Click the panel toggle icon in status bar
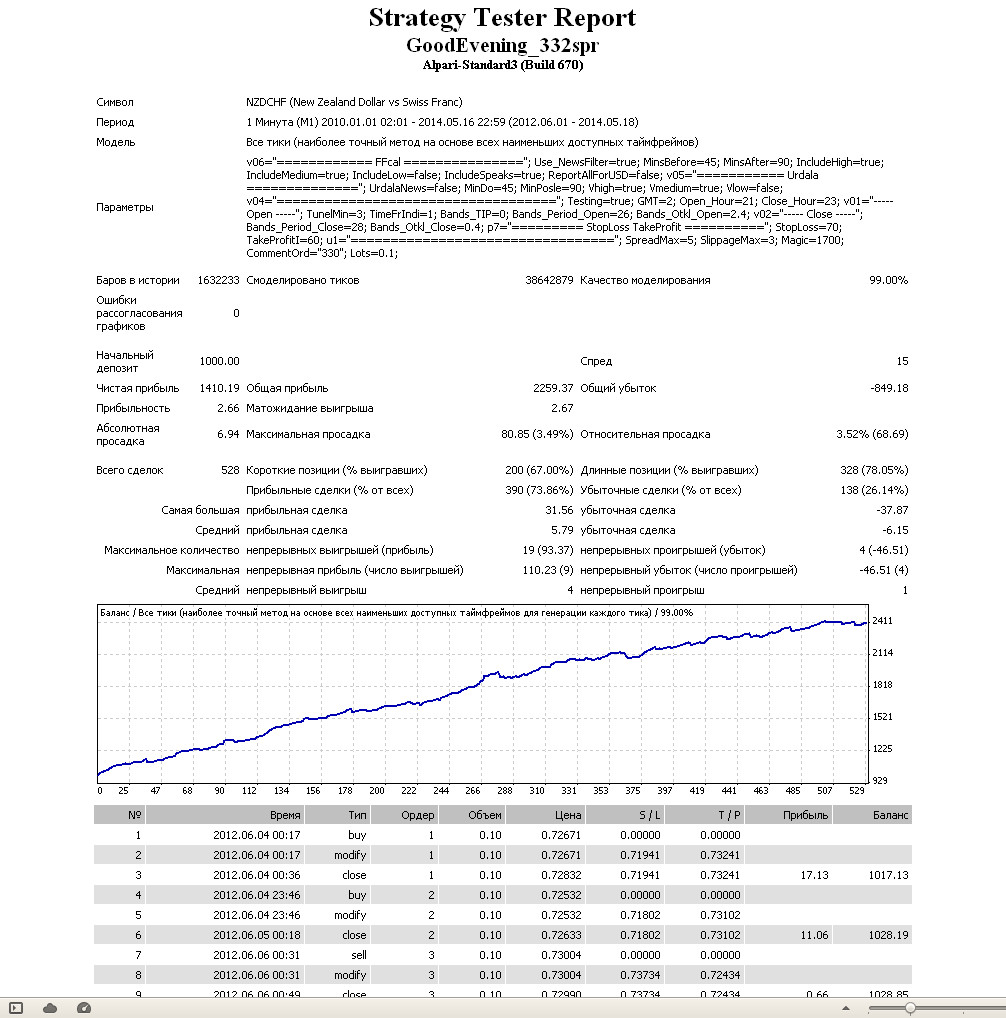 [x=16, y=1008]
